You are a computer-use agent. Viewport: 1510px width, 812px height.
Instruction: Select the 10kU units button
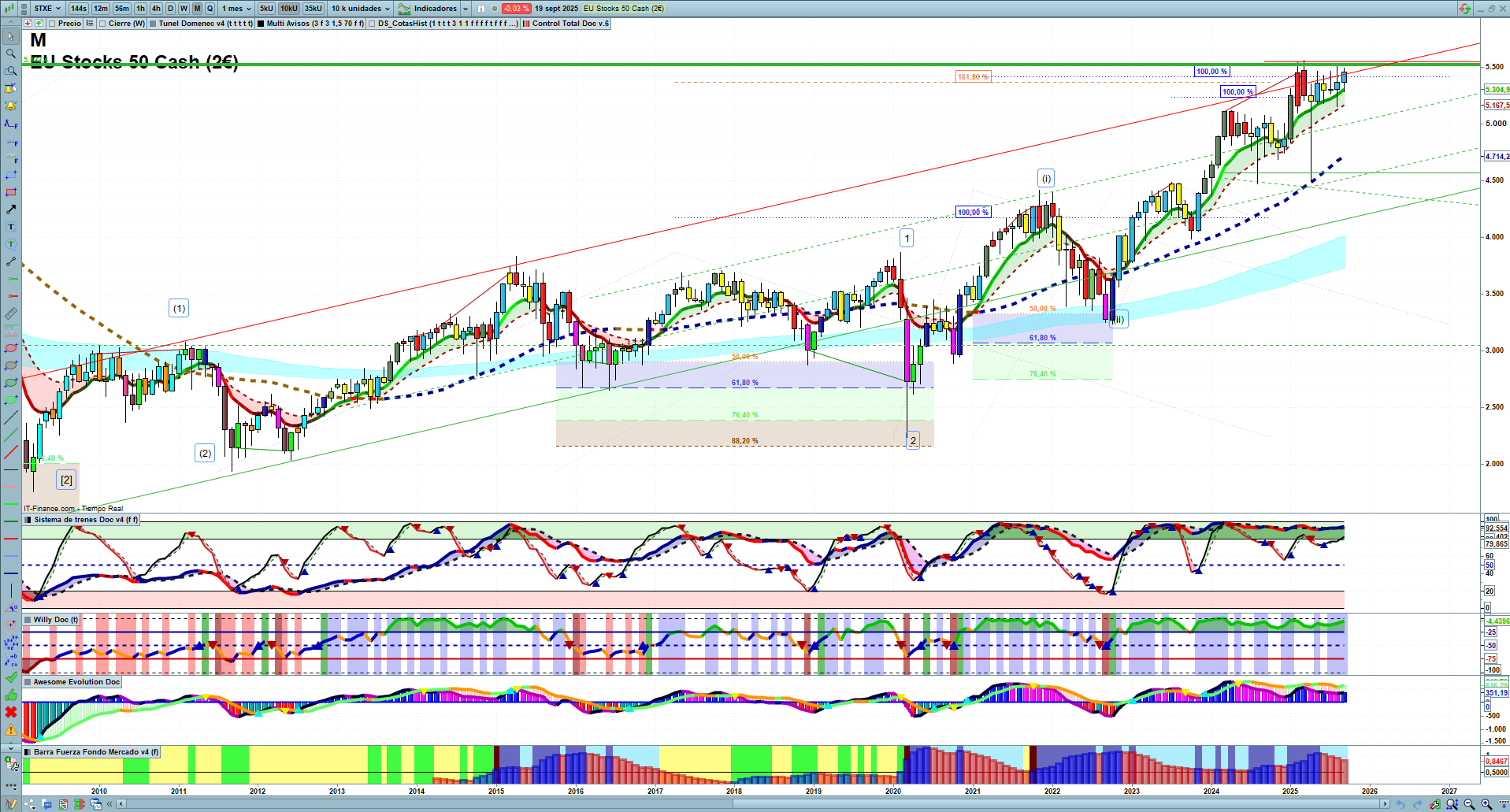289,9
